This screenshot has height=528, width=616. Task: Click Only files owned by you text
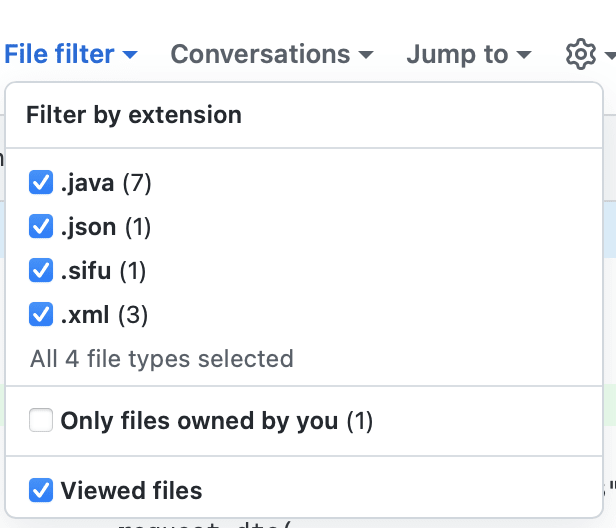tap(199, 421)
